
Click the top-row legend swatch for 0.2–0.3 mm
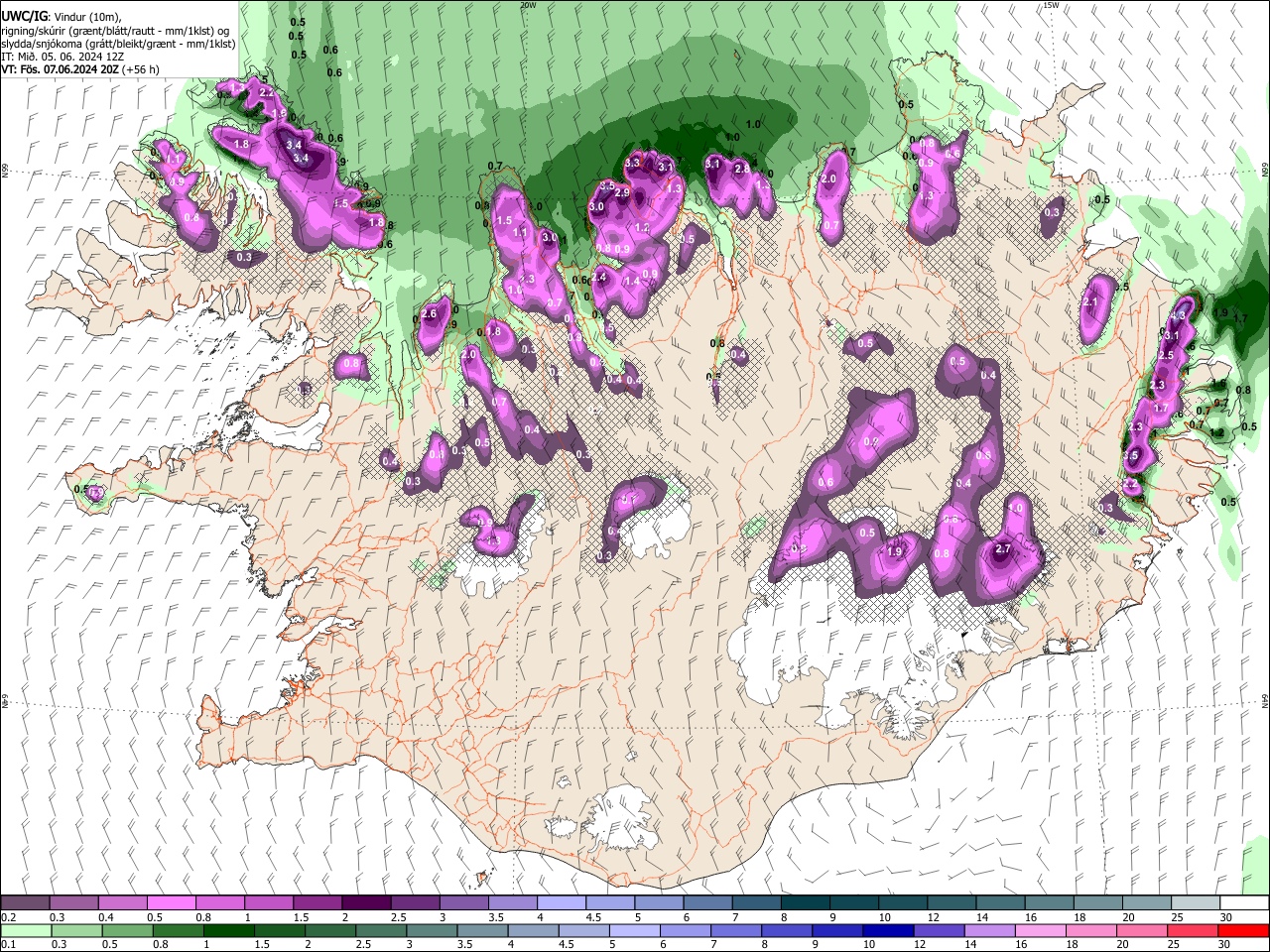coord(25,903)
